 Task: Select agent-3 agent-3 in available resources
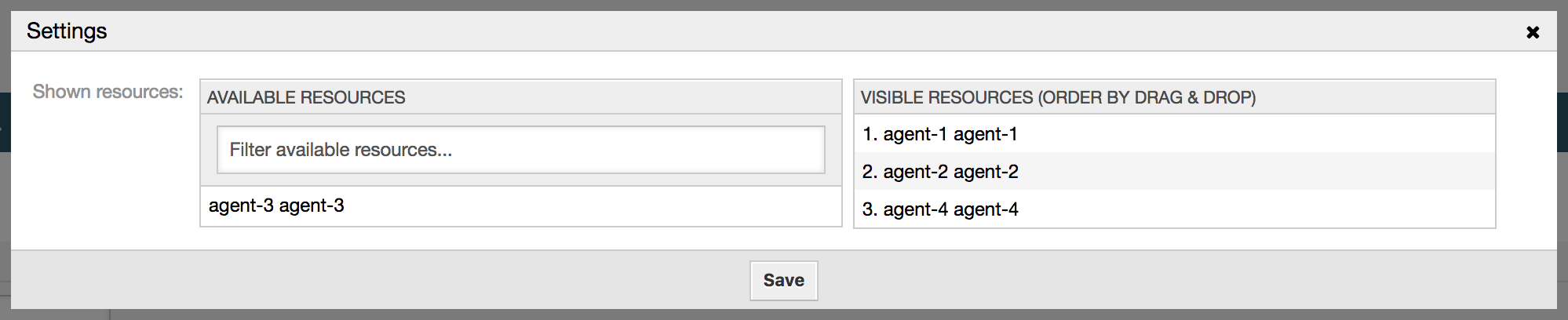point(276,206)
